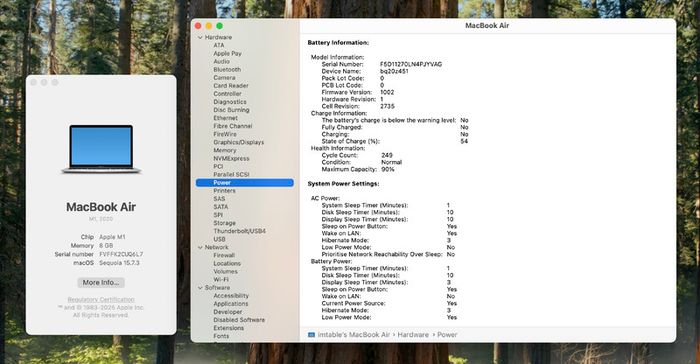Choose Card Reader in the sidebar
Viewport: 700px width, 364px height.
tap(231, 86)
